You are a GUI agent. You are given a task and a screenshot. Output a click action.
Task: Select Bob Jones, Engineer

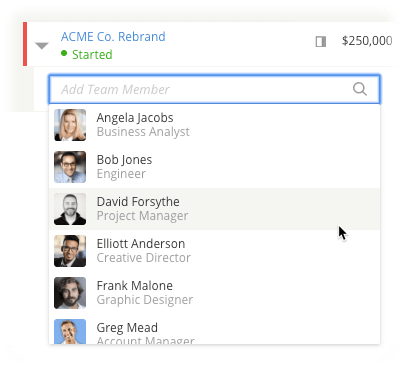click(214, 167)
